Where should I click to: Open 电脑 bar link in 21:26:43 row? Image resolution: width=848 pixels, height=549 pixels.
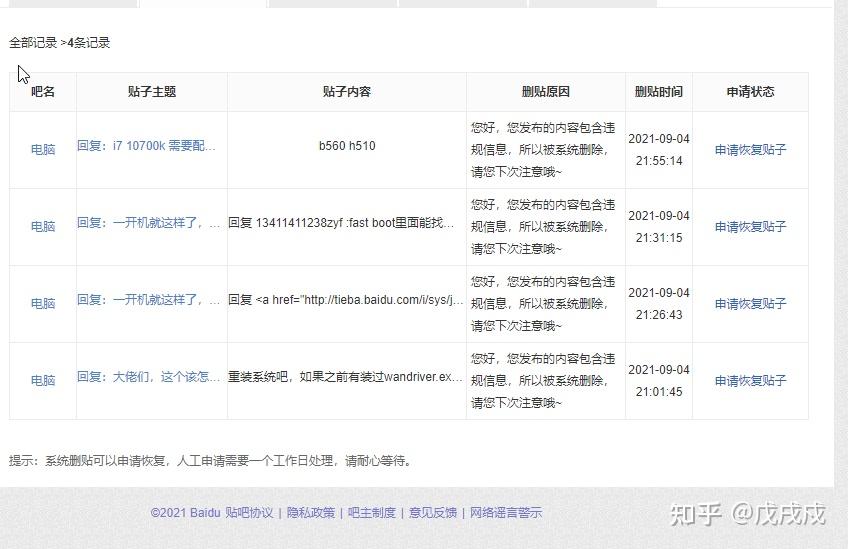tap(43, 303)
